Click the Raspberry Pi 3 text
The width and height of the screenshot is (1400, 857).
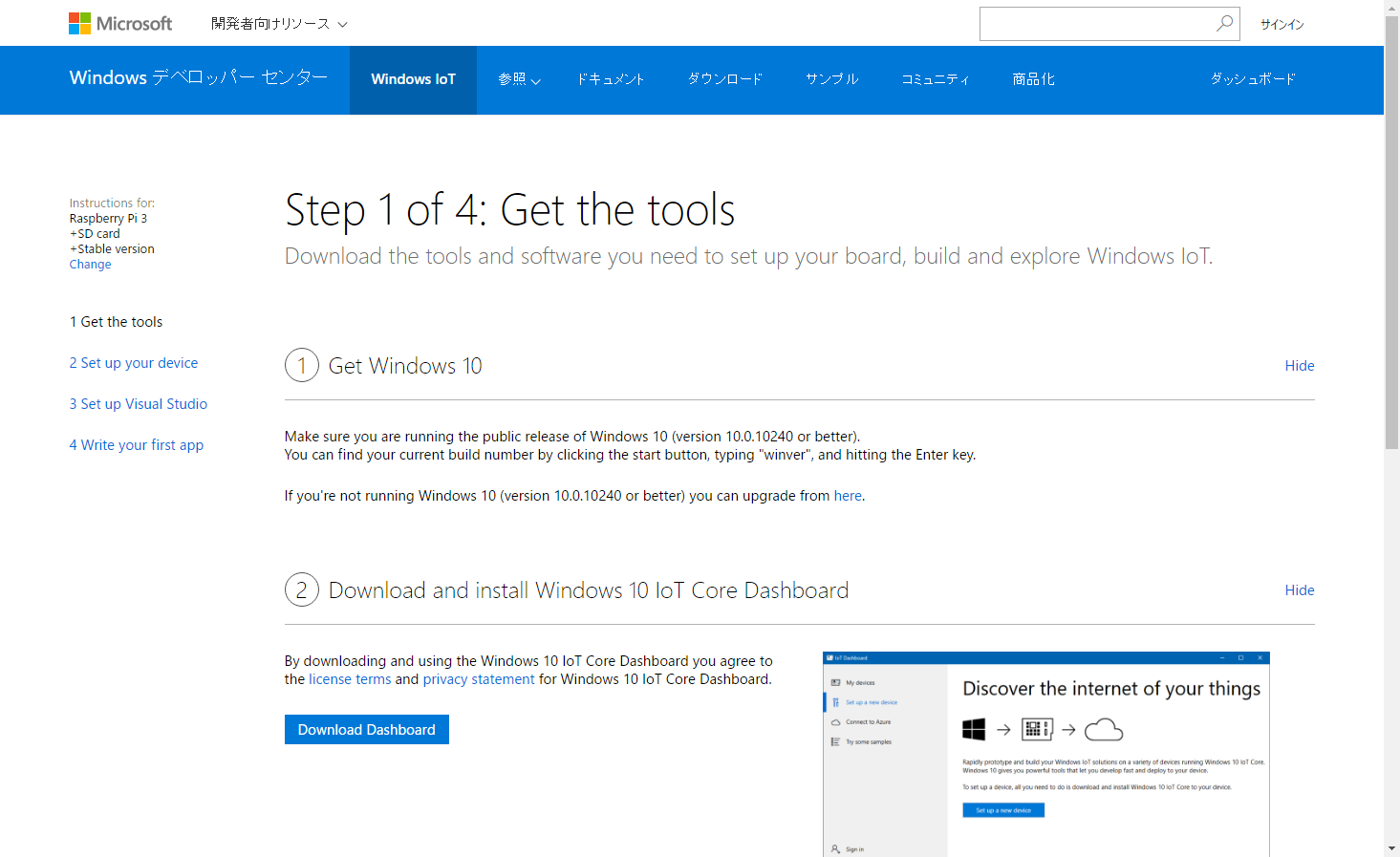tap(108, 219)
